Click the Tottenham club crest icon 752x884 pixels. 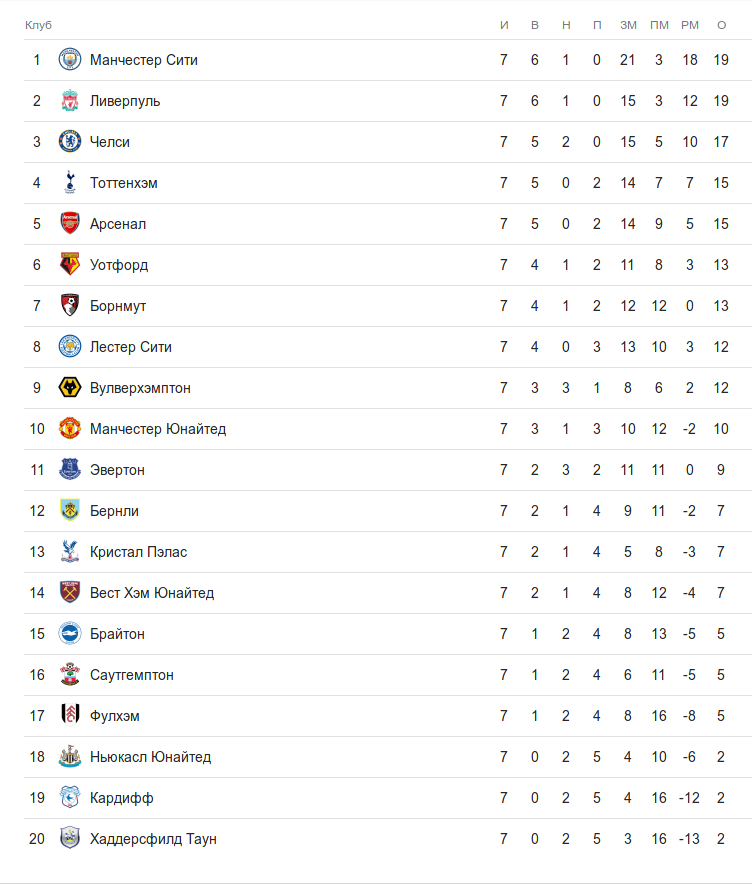click(x=69, y=183)
